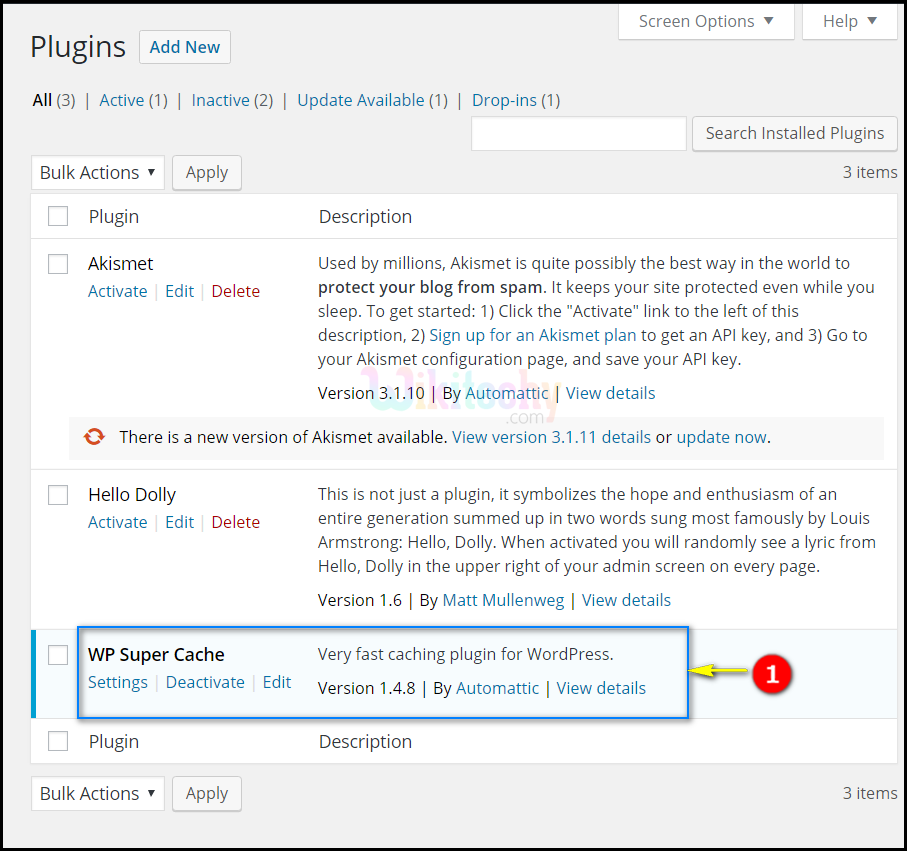Check the Akismet plugin checkbox
907x851 pixels.
tap(57, 264)
